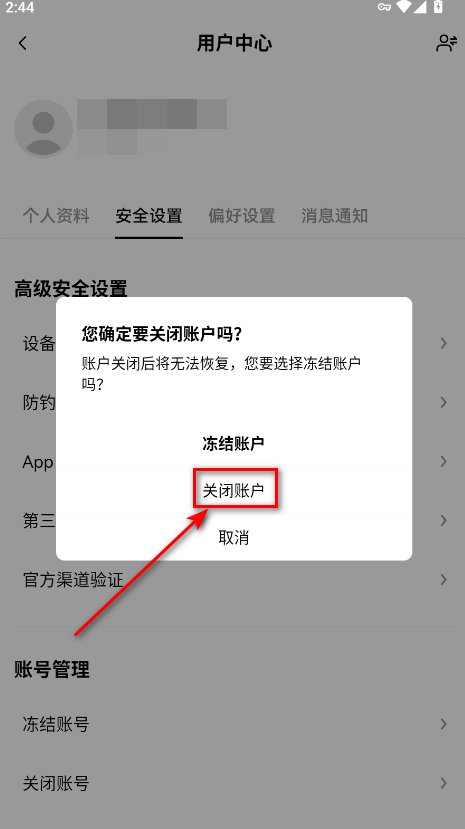The width and height of the screenshot is (465, 829).
Task: Tap the 关闭账号 list item
Action: click(232, 783)
